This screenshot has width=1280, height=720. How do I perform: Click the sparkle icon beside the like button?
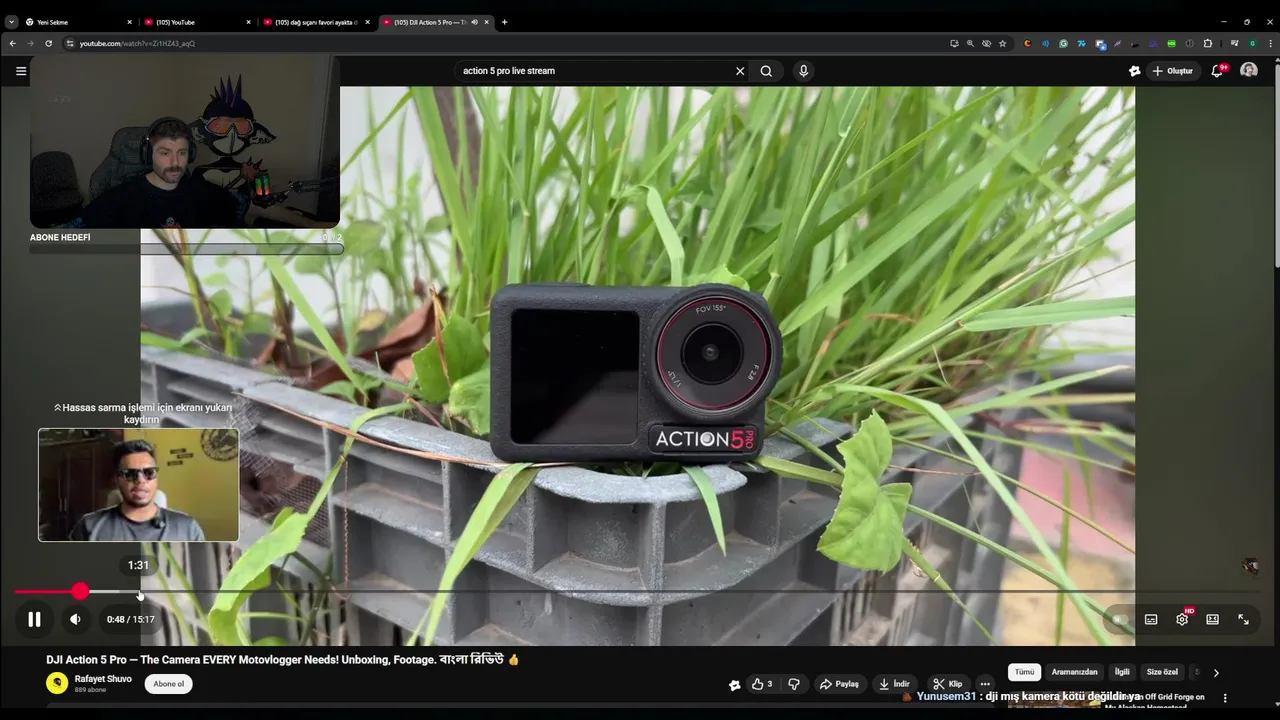[x=735, y=685]
